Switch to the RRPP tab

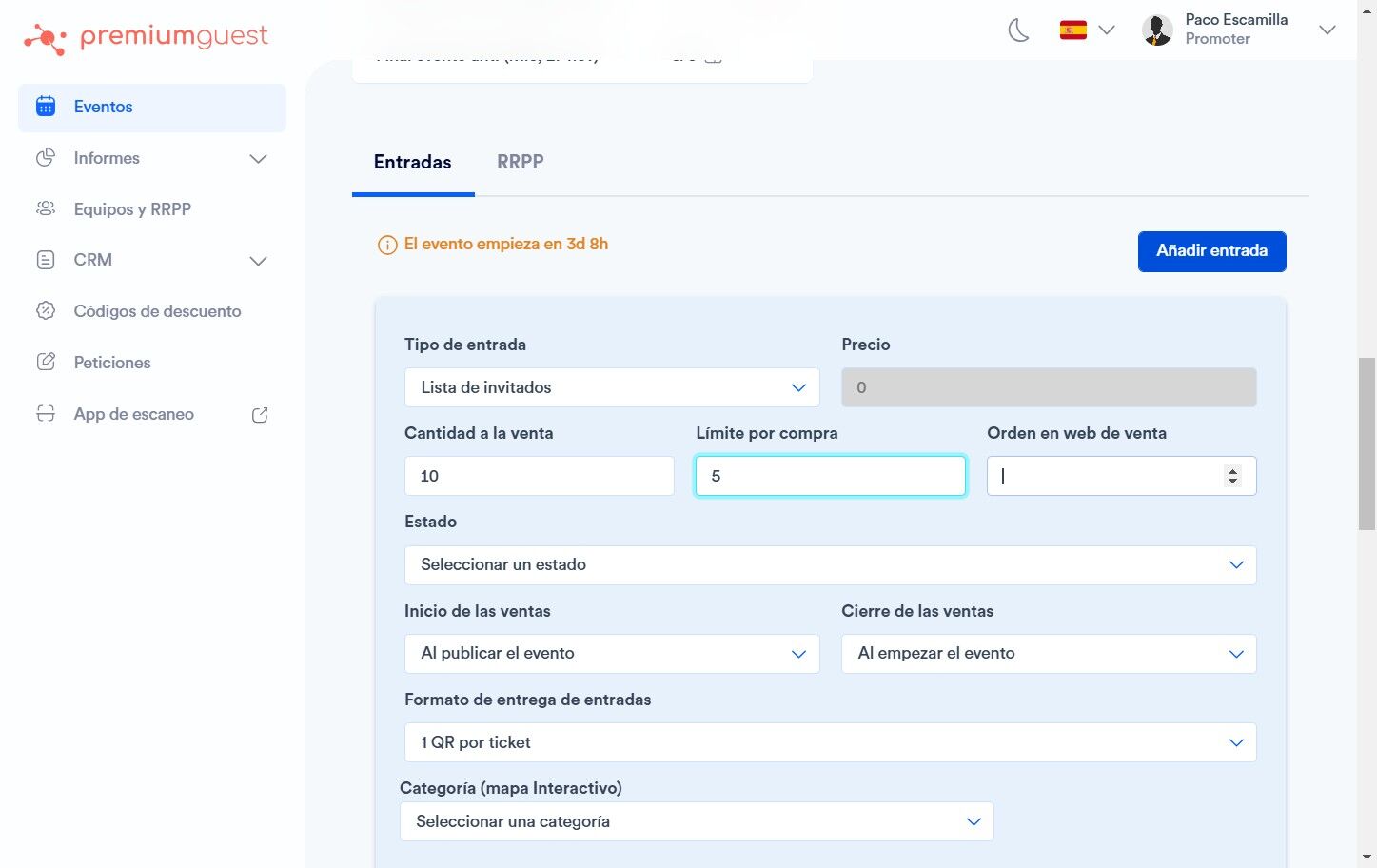click(x=520, y=163)
